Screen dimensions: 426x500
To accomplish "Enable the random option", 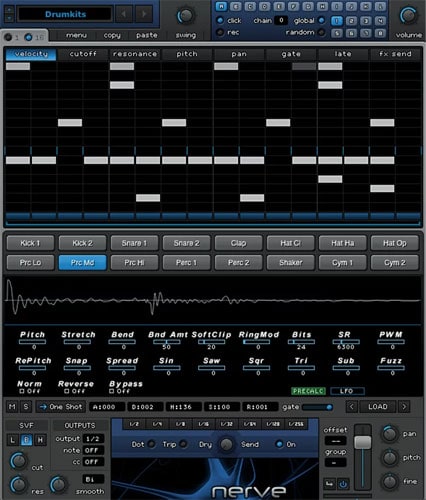I will (x=322, y=32).
